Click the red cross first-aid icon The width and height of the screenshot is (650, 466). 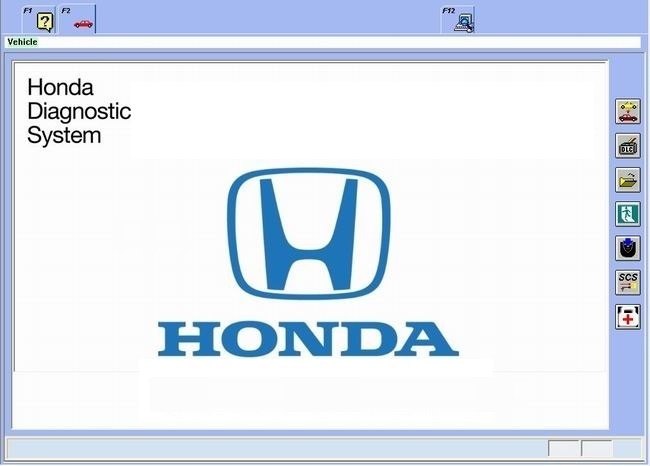coord(628,317)
